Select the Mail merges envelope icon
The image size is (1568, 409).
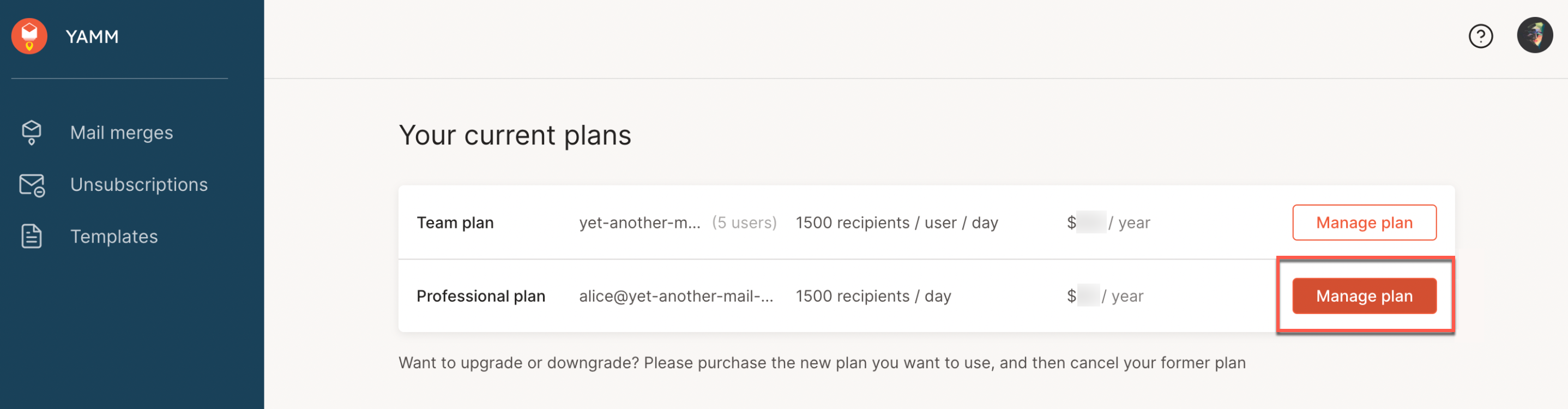tap(31, 132)
